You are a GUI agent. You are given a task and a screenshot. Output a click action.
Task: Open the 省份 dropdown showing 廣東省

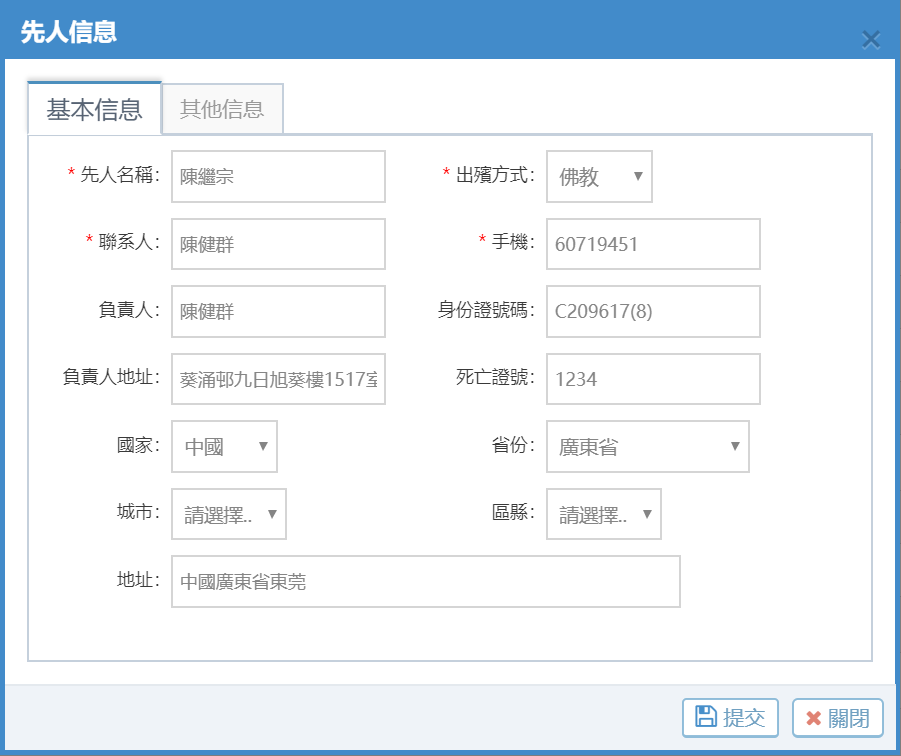[647, 447]
